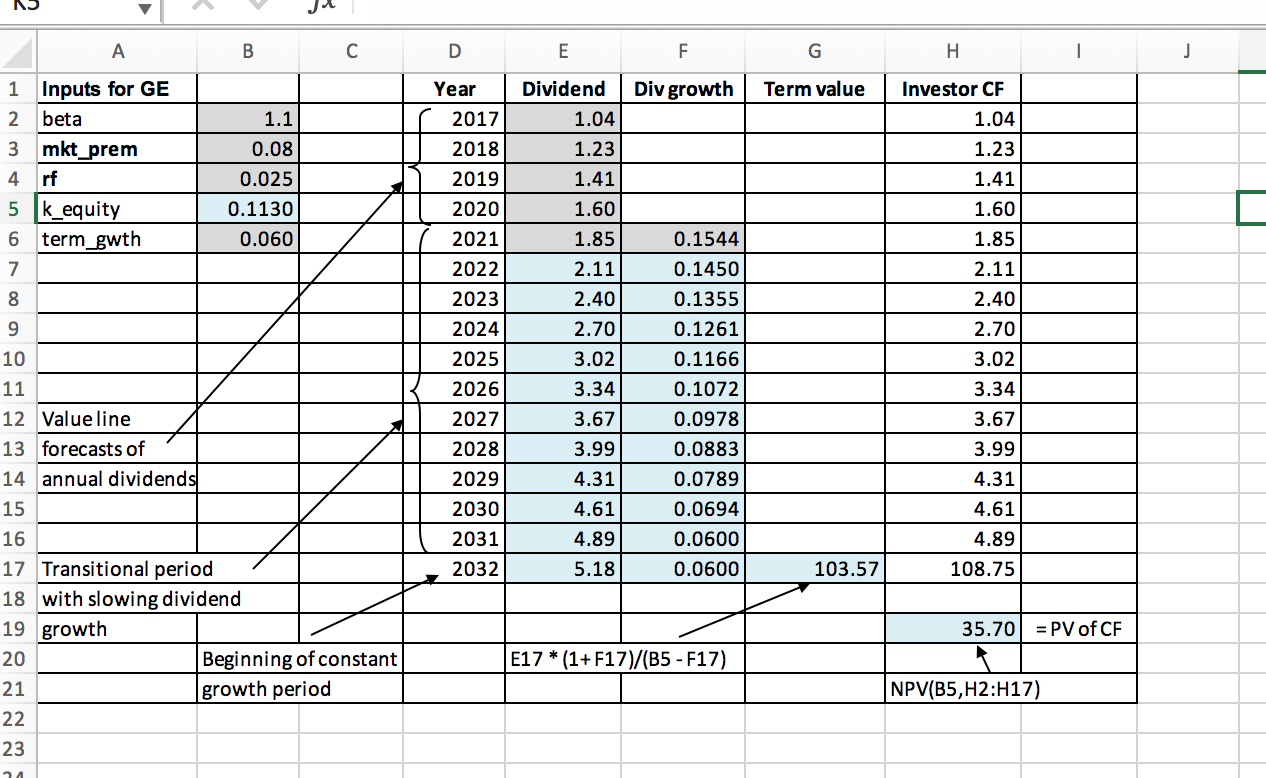The width and height of the screenshot is (1266, 778).
Task: Select the year cell showing 2032
Action: pos(455,568)
